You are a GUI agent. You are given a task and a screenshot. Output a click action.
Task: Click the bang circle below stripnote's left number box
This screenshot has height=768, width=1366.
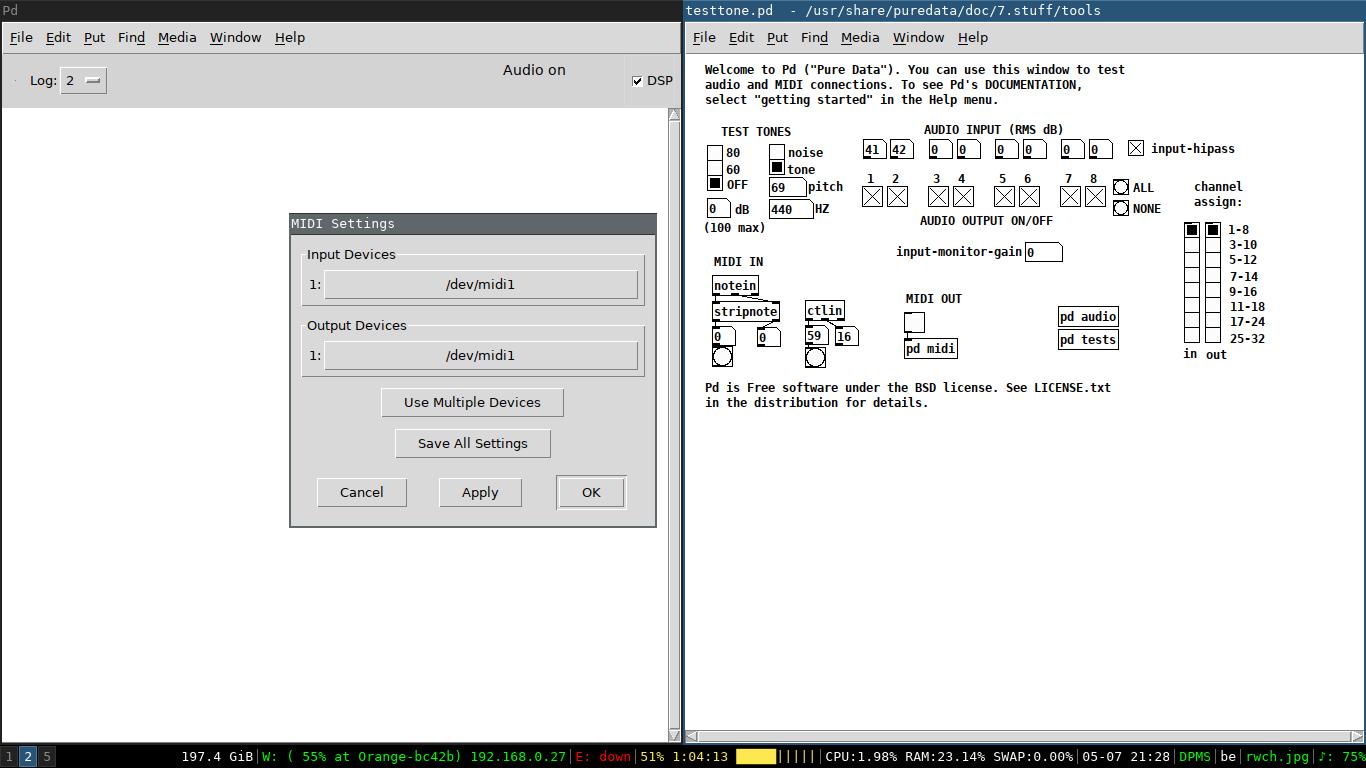[722, 357]
